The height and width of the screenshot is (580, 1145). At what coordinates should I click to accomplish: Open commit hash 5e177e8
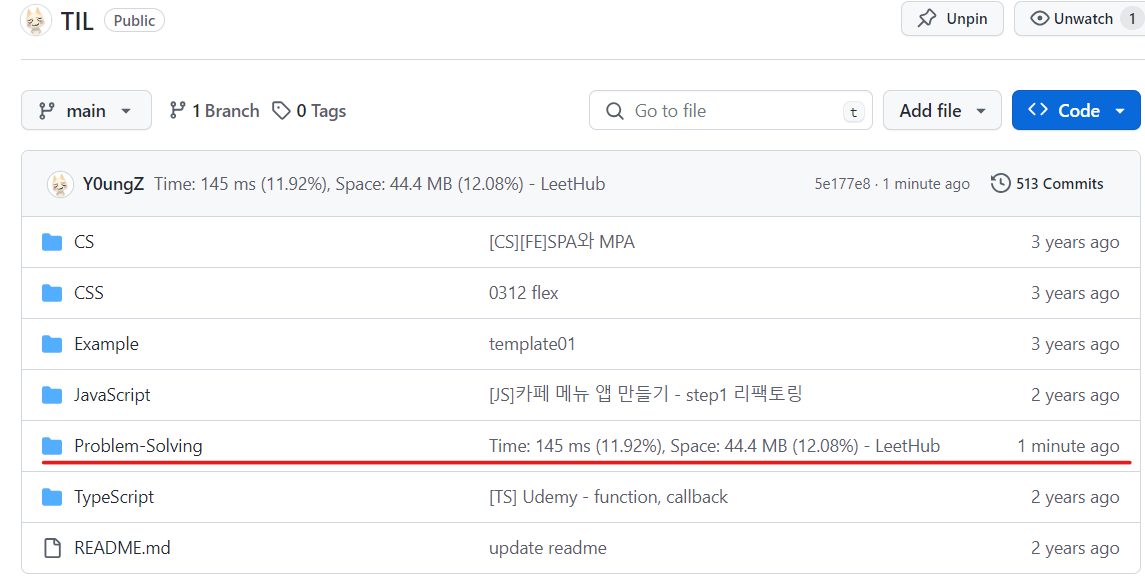842,184
